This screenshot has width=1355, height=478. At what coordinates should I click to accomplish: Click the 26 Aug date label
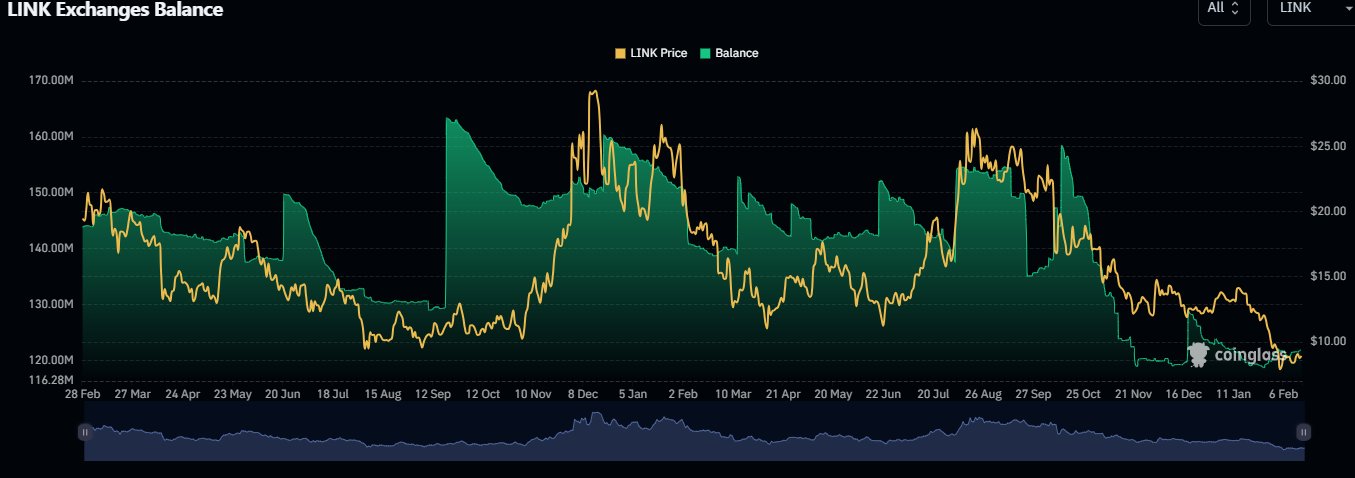[x=984, y=395]
